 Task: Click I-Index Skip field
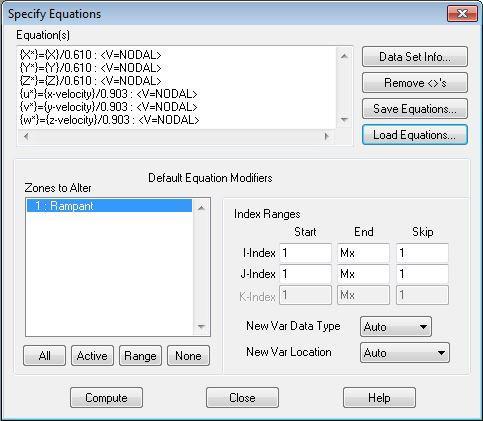click(x=422, y=253)
